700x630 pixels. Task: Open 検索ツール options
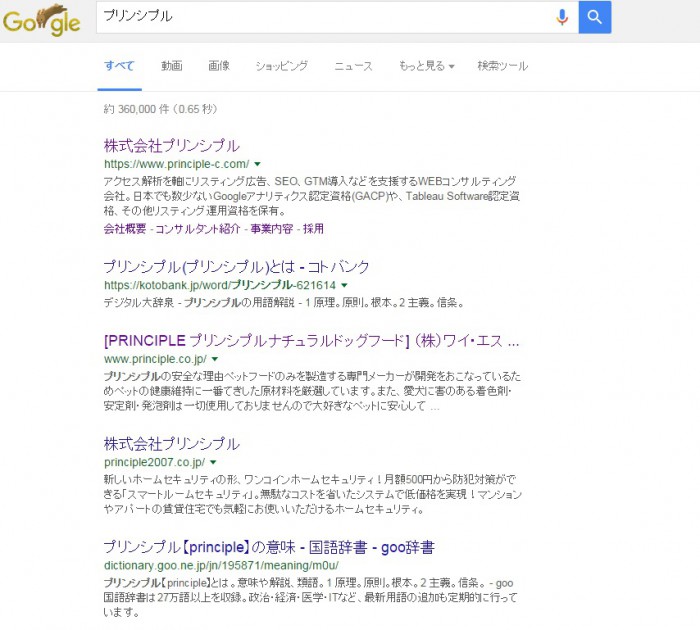click(502, 66)
